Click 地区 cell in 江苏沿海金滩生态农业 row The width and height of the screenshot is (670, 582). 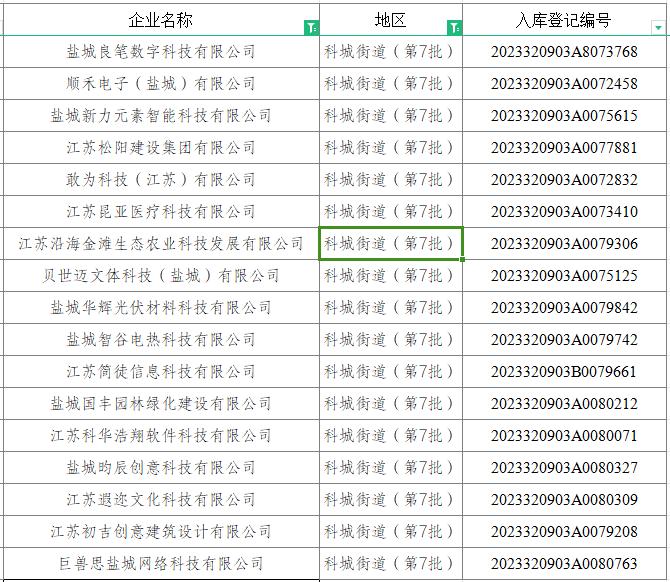click(391, 244)
